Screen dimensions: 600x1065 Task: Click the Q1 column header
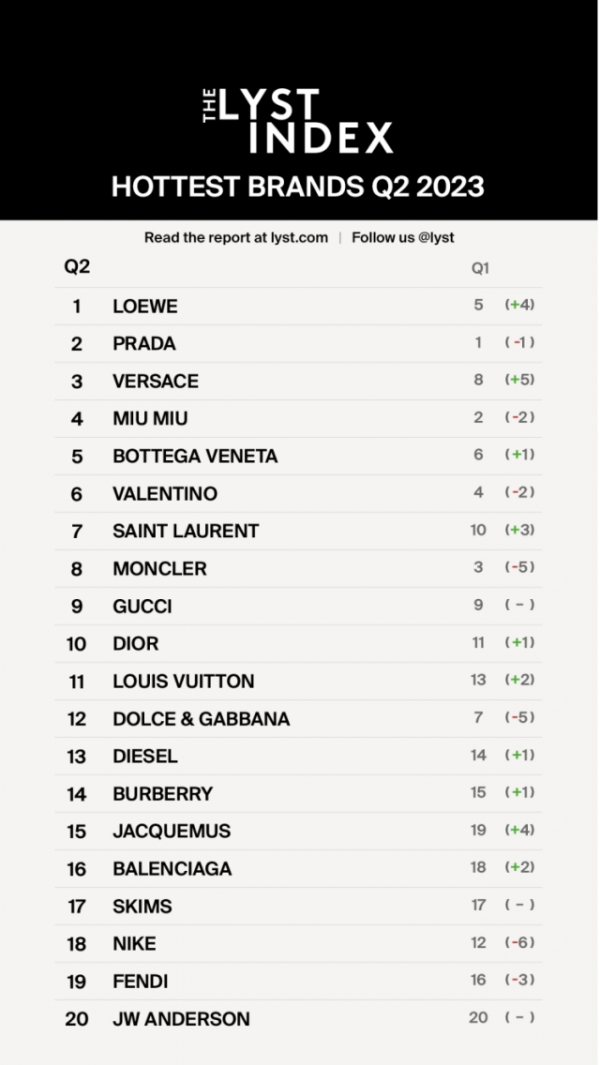point(480,268)
